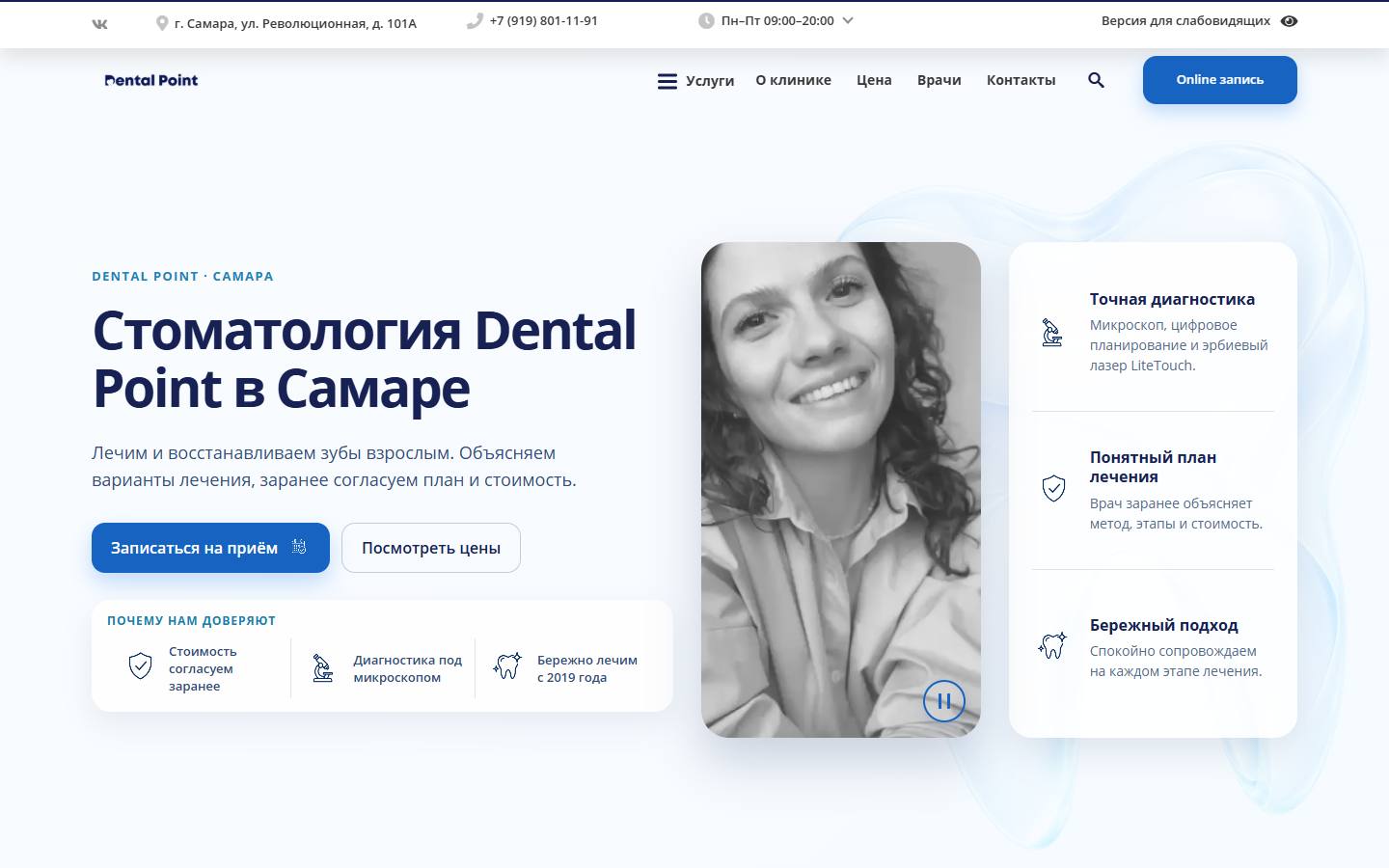
Task: Click the Пн–Пт 09:00–20:00 hours text
Action: (x=777, y=20)
